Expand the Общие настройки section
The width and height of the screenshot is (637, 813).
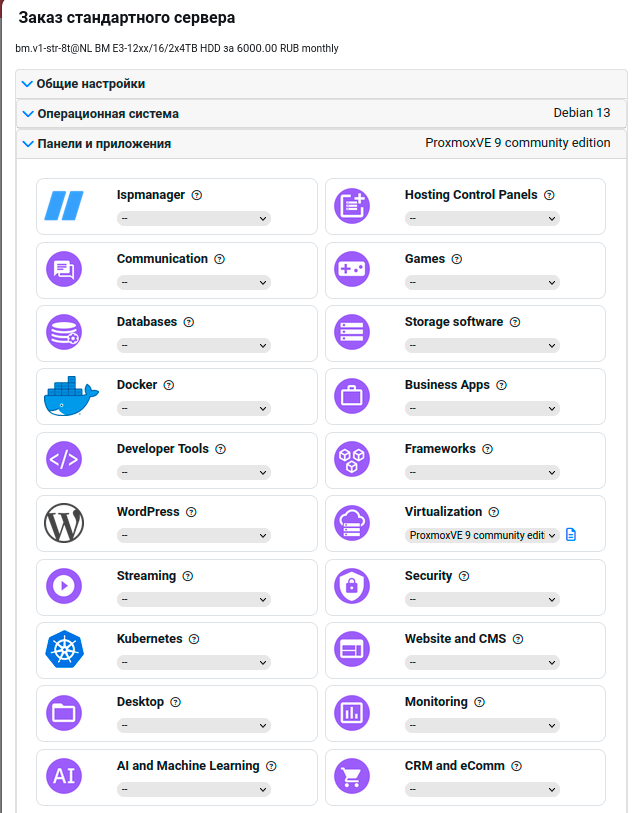(91, 84)
